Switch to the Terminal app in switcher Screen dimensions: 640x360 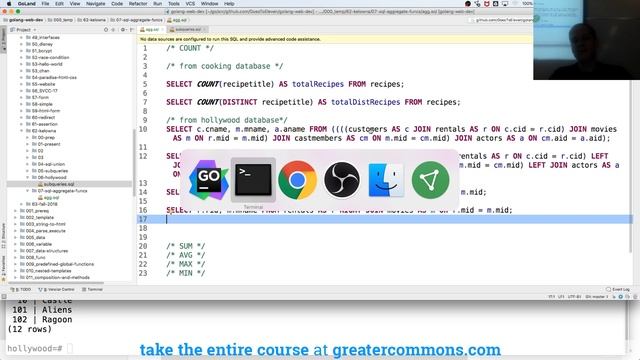(253, 180)
